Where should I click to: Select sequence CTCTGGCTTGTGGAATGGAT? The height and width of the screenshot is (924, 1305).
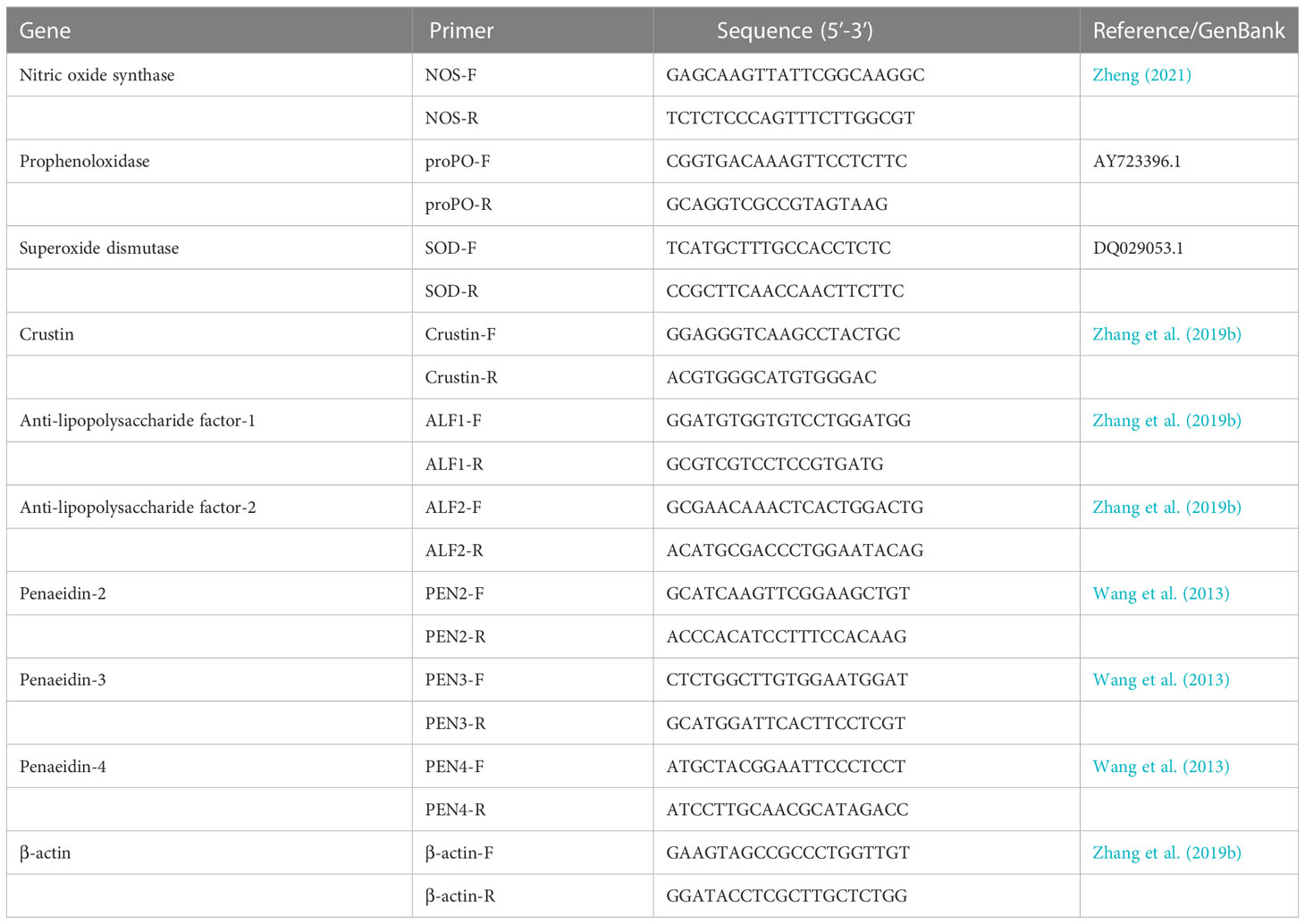pyautogui.click(x=787, y=680)
